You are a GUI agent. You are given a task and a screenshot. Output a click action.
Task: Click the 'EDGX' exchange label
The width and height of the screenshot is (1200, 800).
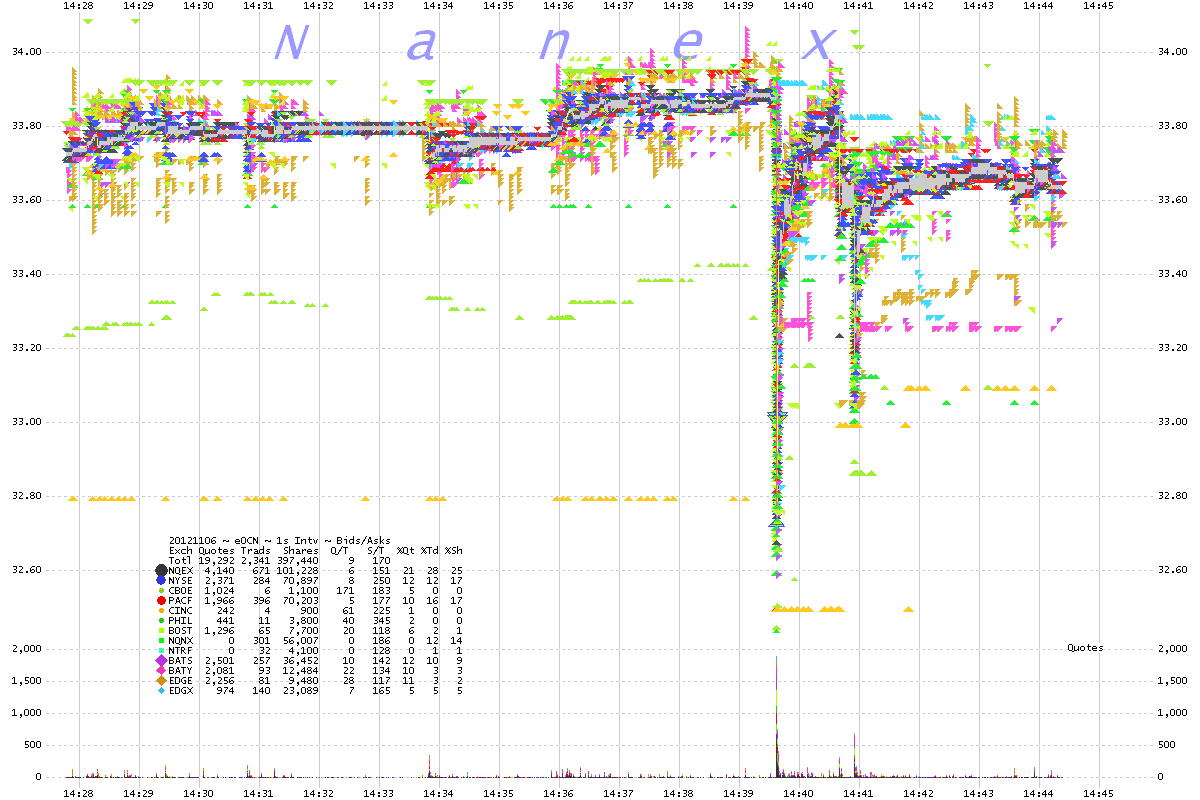pyautogui.click(x=181, y=691)
